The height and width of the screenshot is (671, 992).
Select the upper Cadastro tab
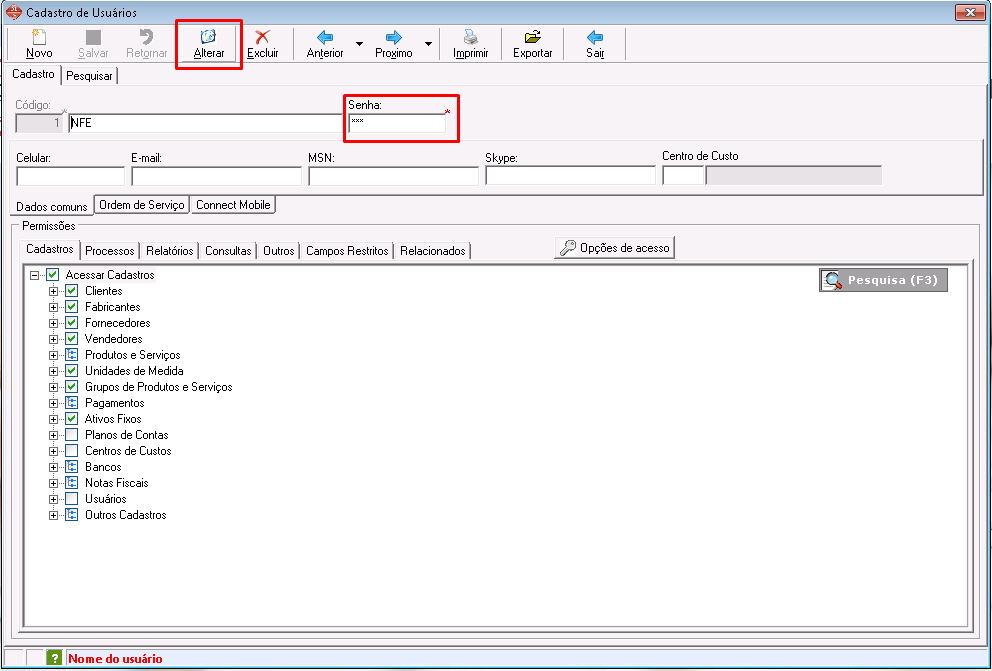tap(34, 74)
